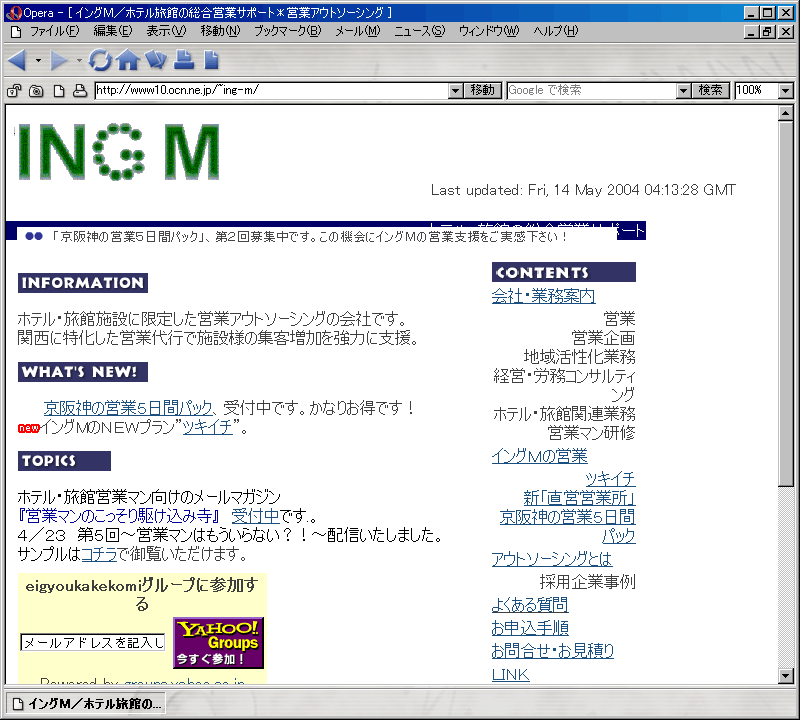Viewport: 800px width, 720px height.
Task: Click the scroll down arrow of the page scrollbar
Action: (x=786, y=676)
